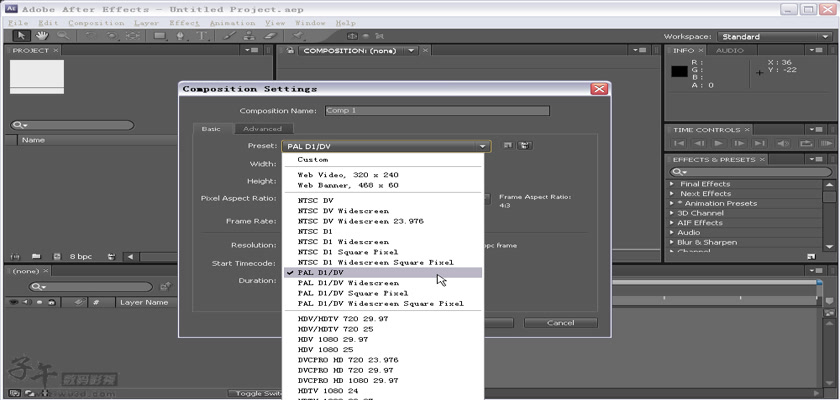This screenshot has width=840, height=400.
Task: Toggle audio mute in Time Controls
Action: coord(783,144)
